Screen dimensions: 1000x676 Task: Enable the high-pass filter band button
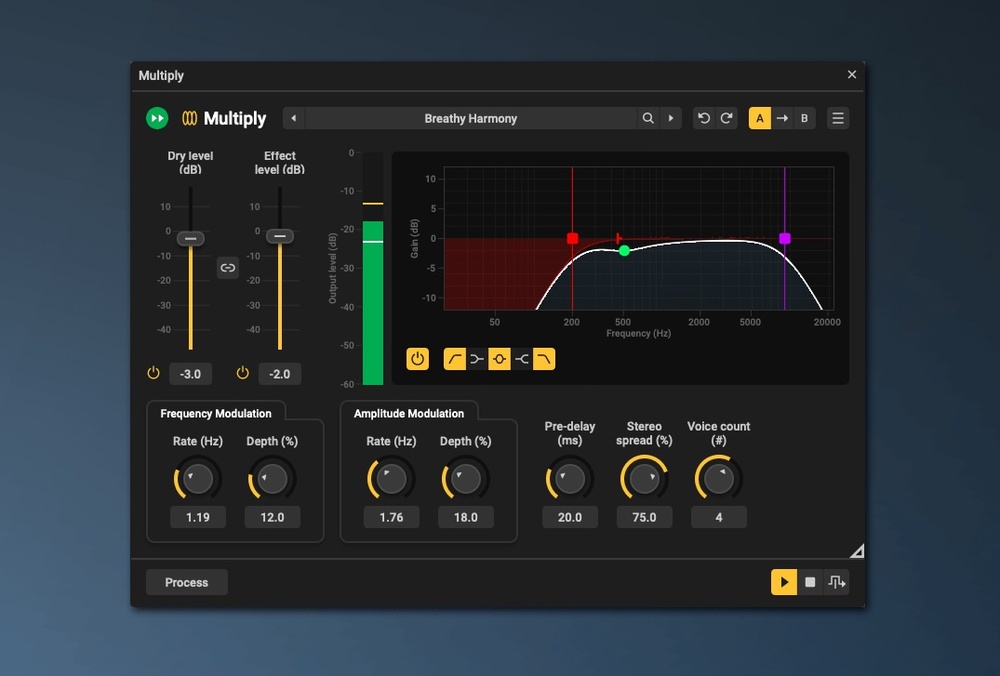[454, 359]
